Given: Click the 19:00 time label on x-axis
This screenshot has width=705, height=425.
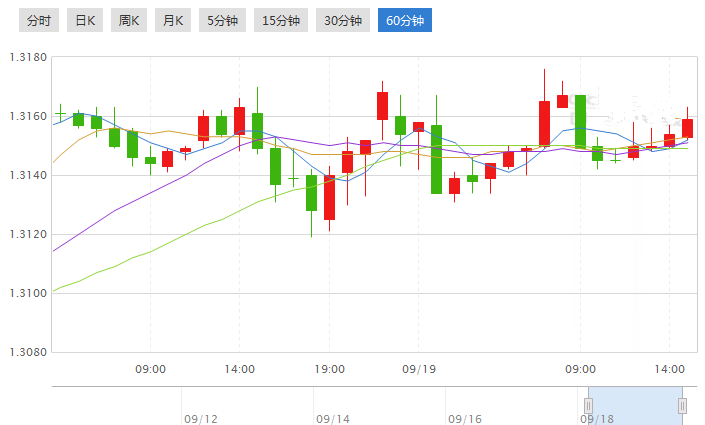Looking at the screenshot, I should click(329, 369).
